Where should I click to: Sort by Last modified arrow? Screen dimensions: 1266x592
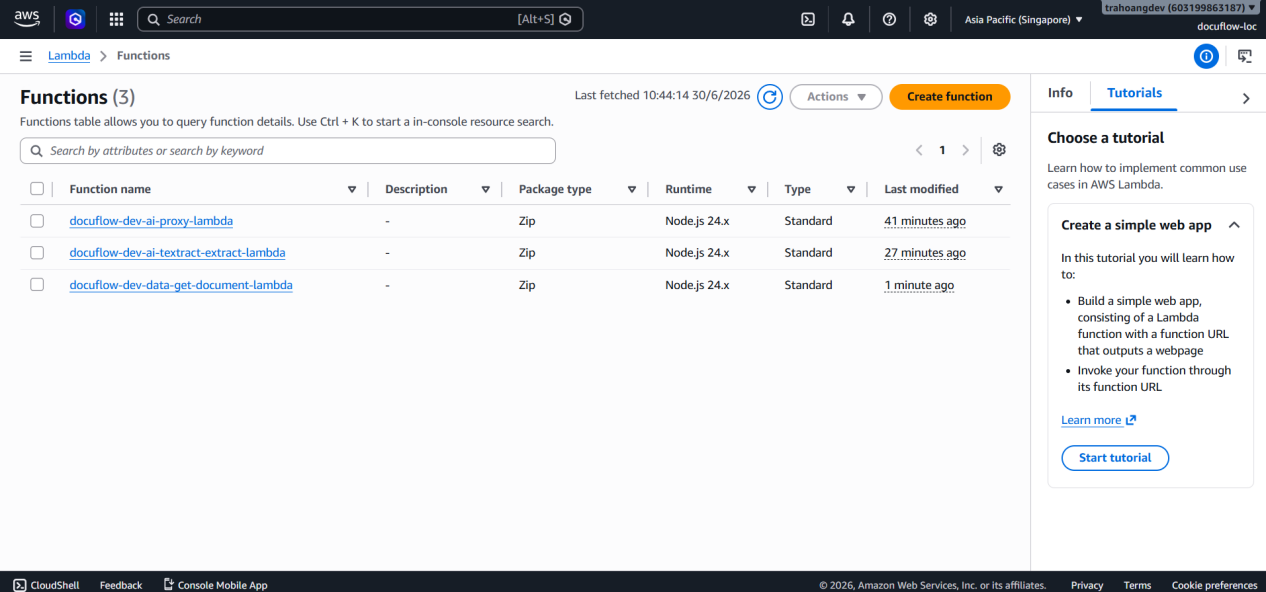(x=998, y=189)
